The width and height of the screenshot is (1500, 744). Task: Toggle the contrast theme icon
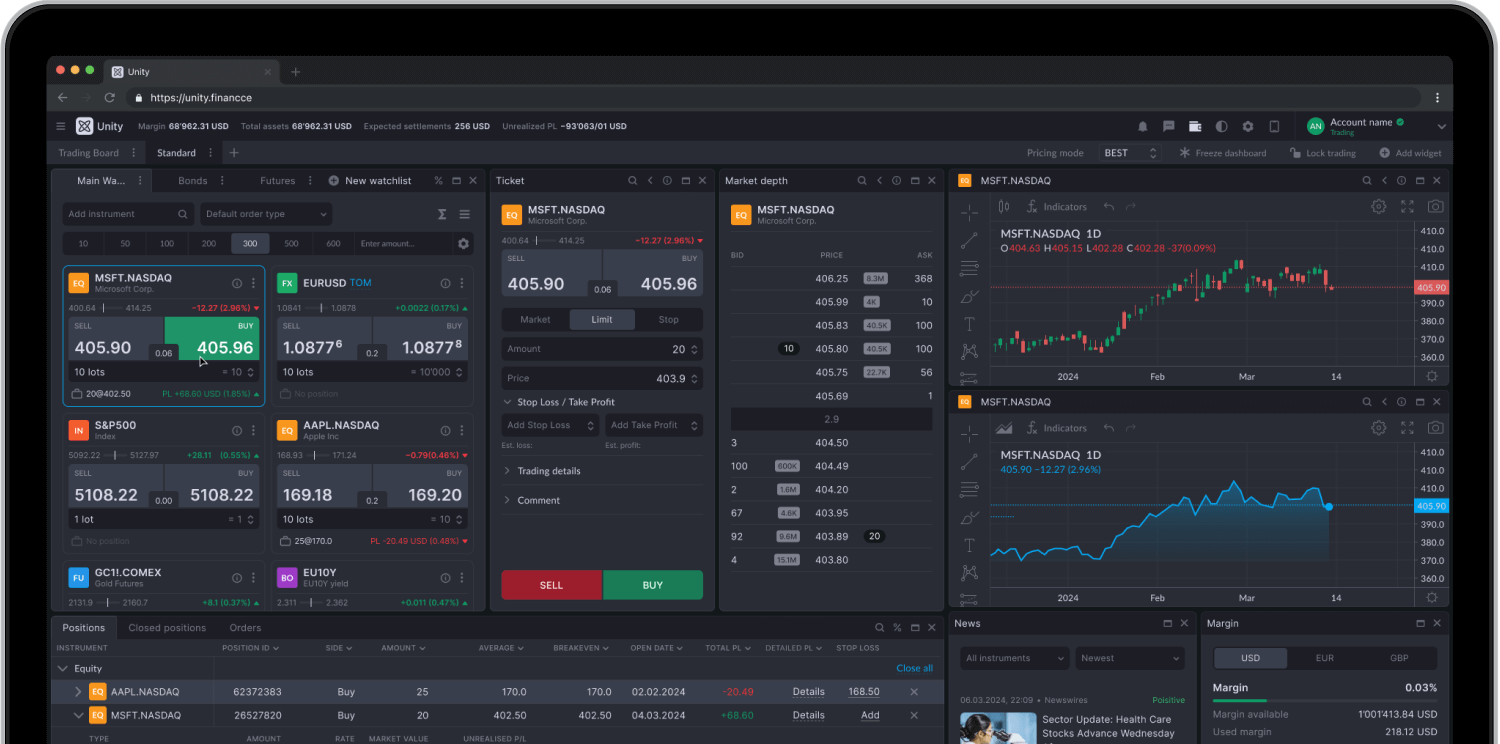[x=1221, y=127]
